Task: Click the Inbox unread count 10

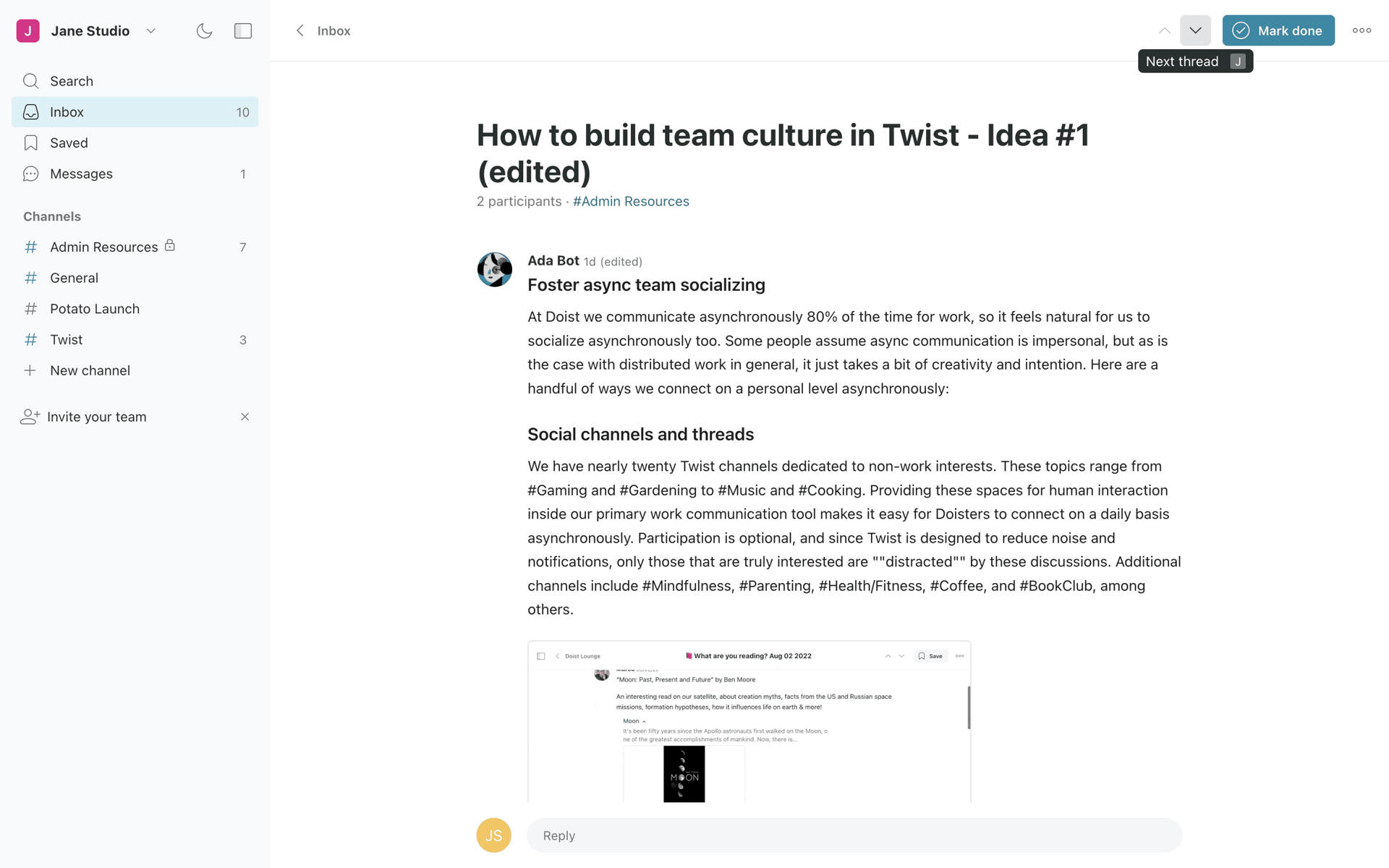Action: point(242,112)
